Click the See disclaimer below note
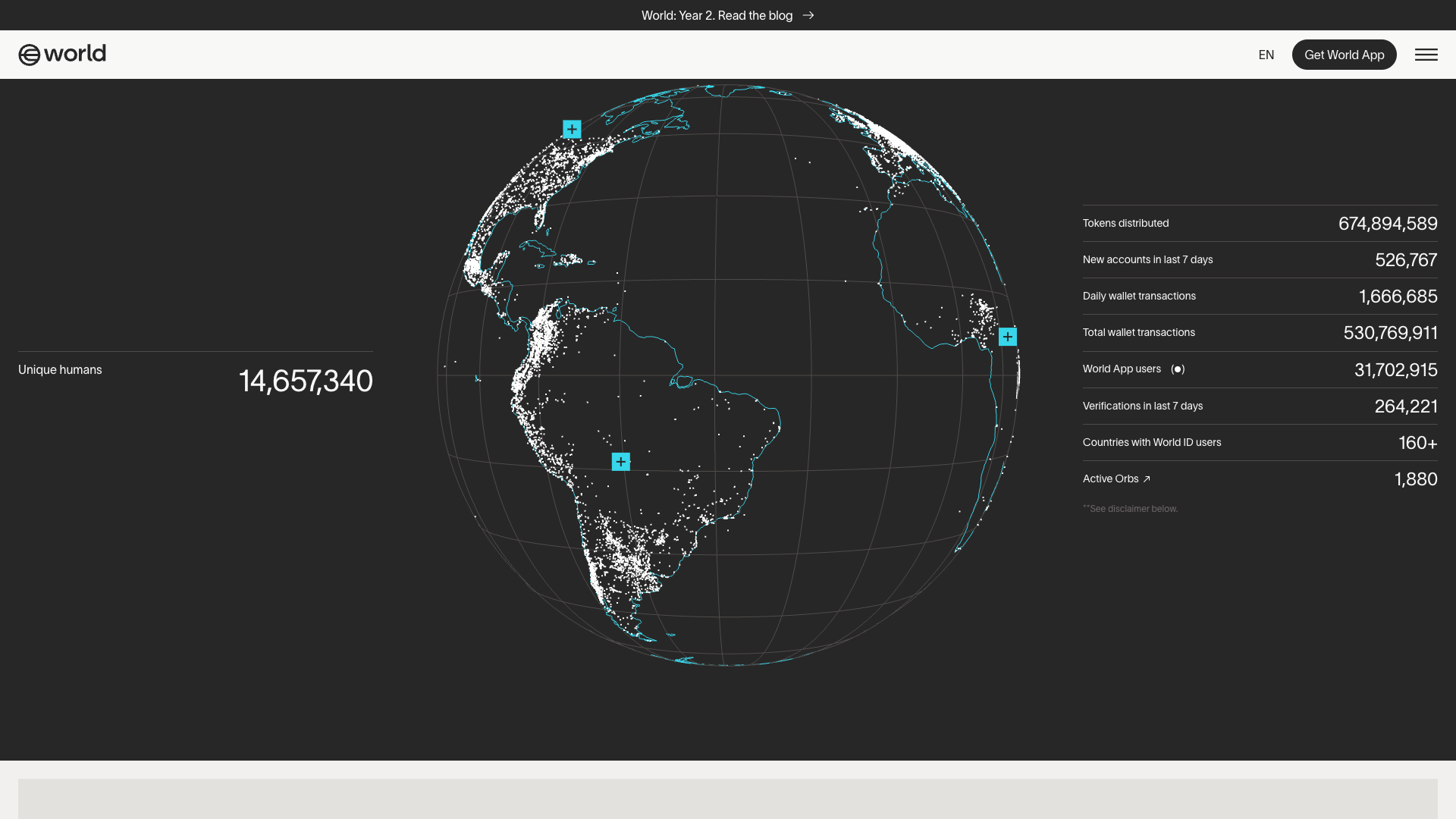The height and width of the screenshot is (819, 1456). 1130,509
